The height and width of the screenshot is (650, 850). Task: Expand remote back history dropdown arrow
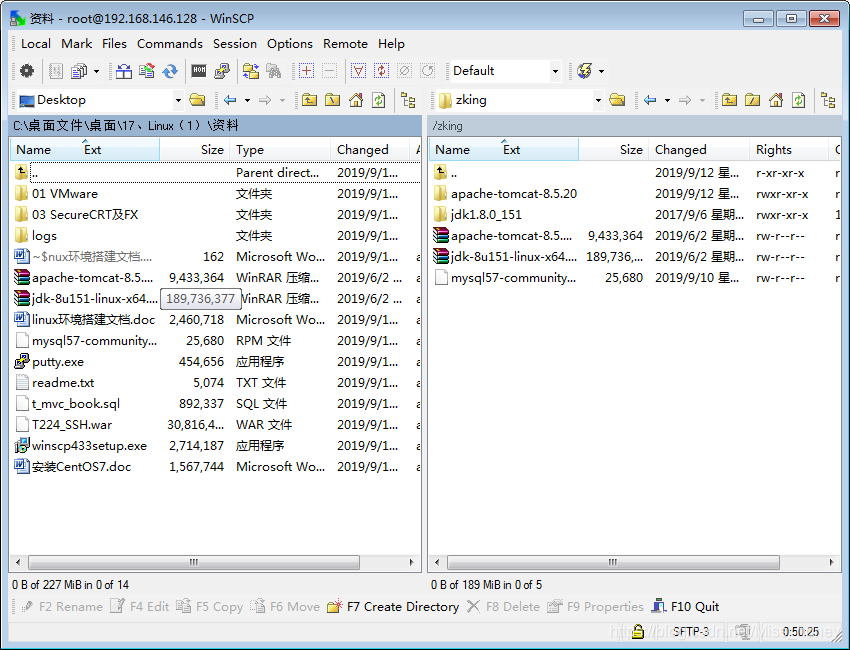(667, 100)
